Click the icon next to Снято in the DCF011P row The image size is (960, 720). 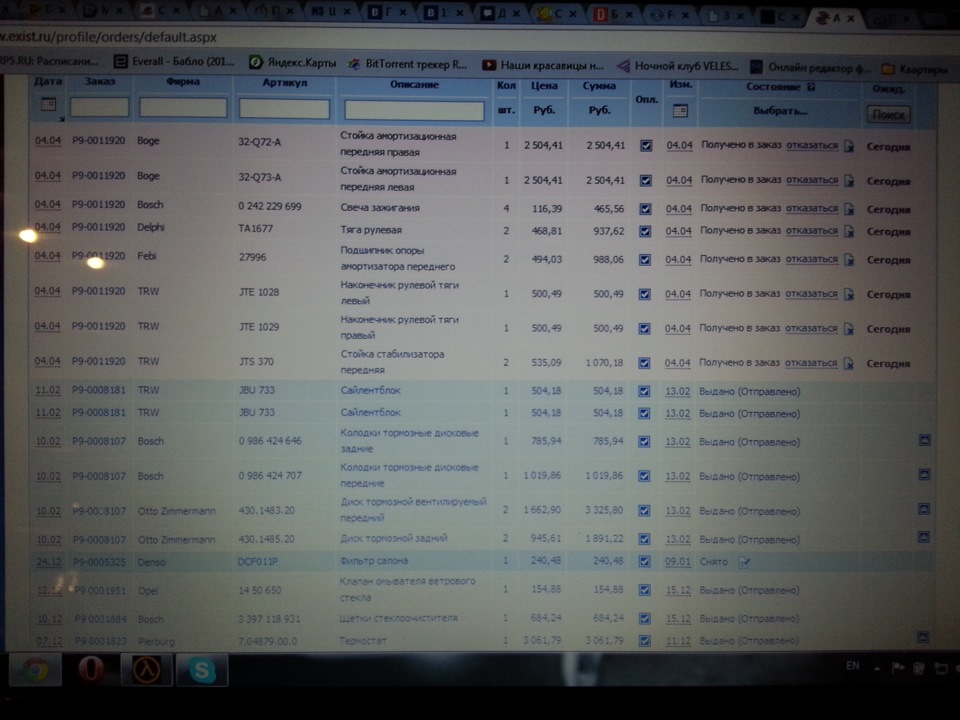tap(744, 562)
